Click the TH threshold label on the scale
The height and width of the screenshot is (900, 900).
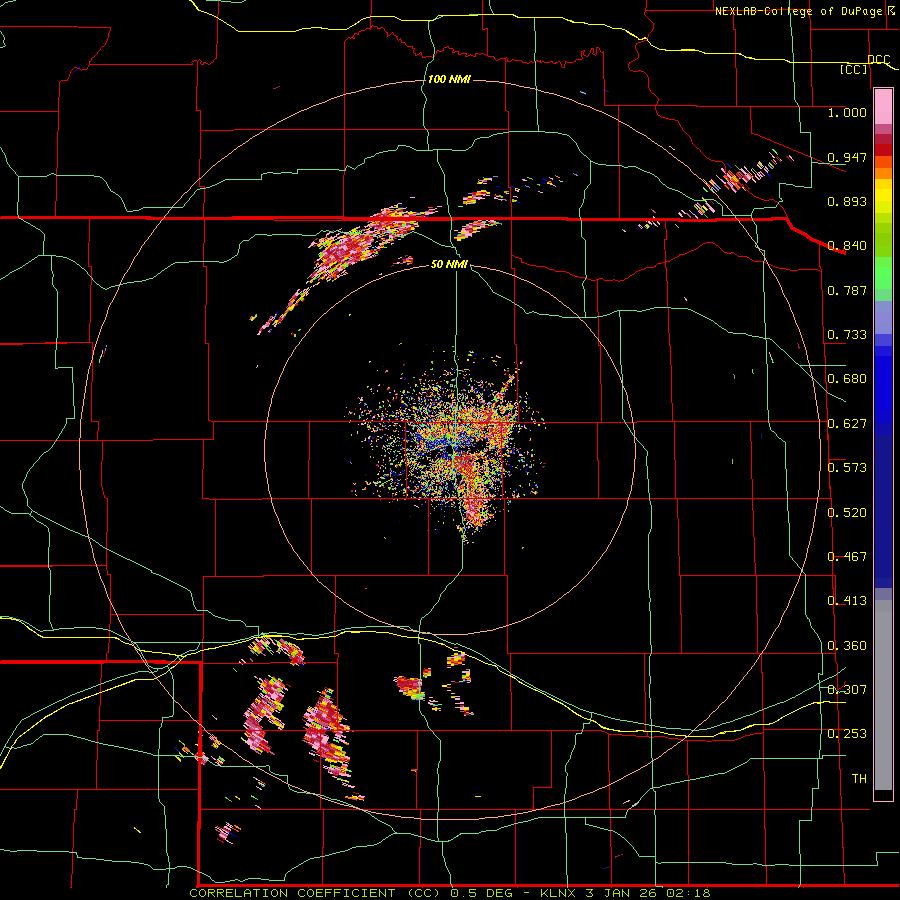[859, 779]
